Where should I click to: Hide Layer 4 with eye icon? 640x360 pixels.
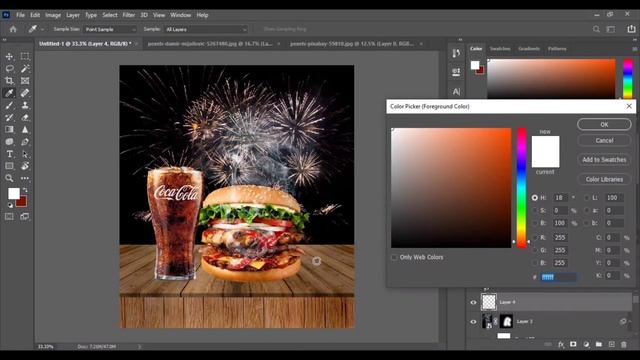pyautogui.click(x=473, y=302)
